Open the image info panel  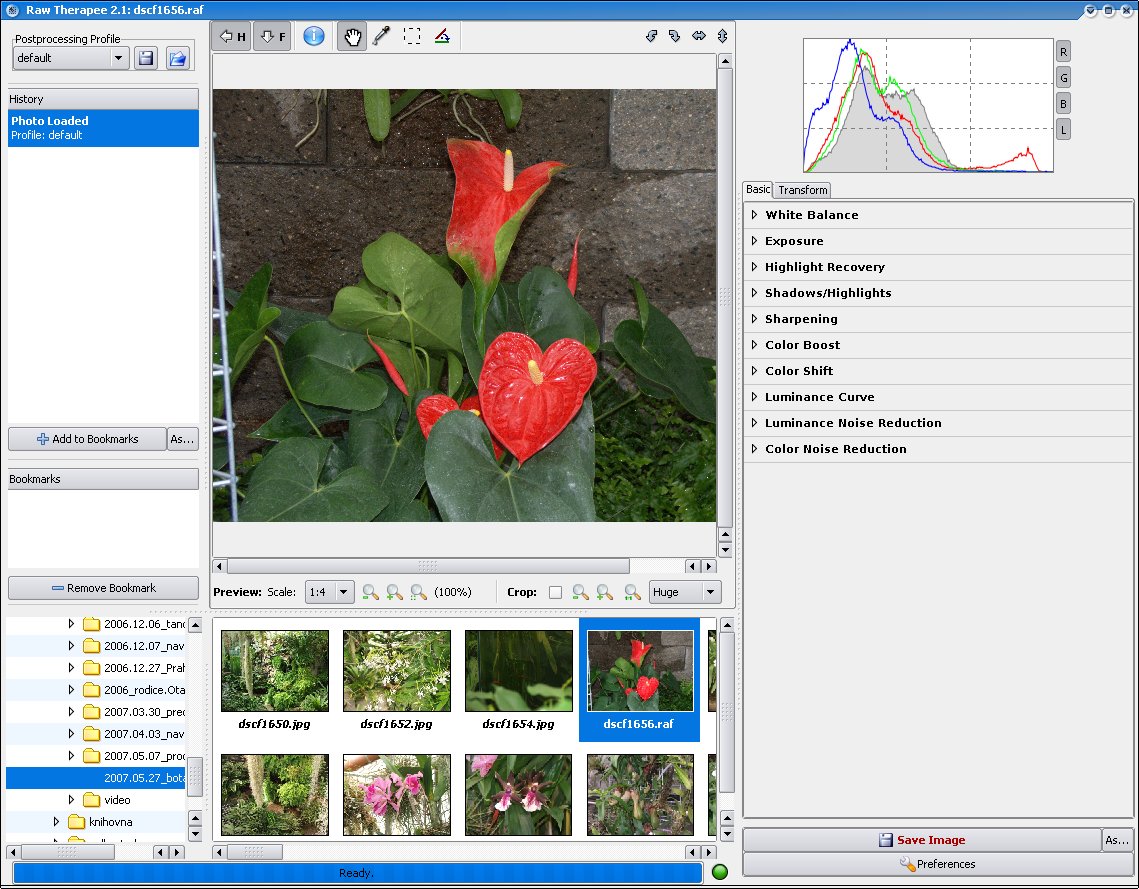(x=314, y=37)
